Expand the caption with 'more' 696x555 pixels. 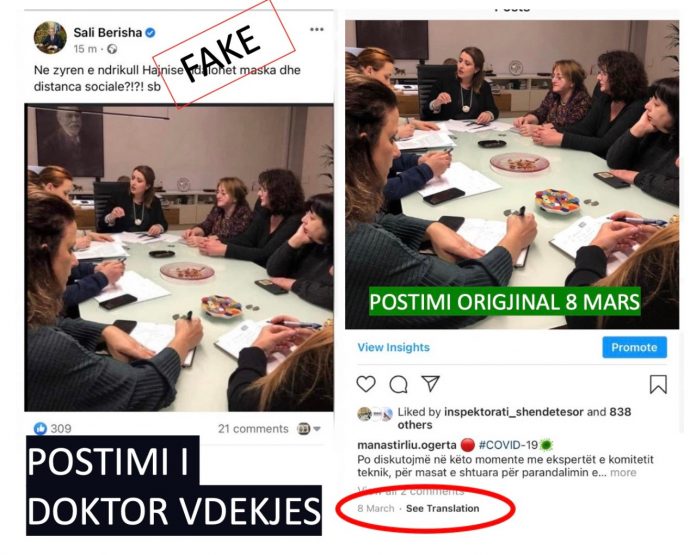point(623,472)
